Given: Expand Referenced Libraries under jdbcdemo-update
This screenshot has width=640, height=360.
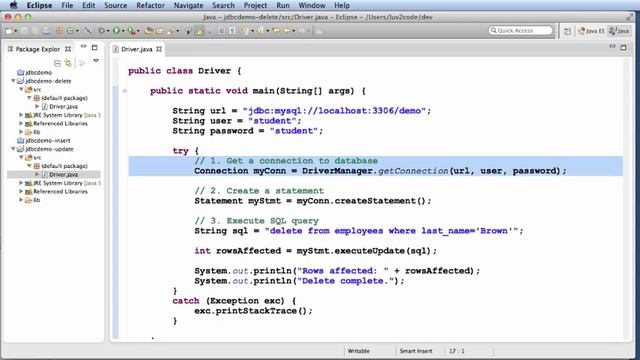Looking at the screenshot, I should 21,191.
